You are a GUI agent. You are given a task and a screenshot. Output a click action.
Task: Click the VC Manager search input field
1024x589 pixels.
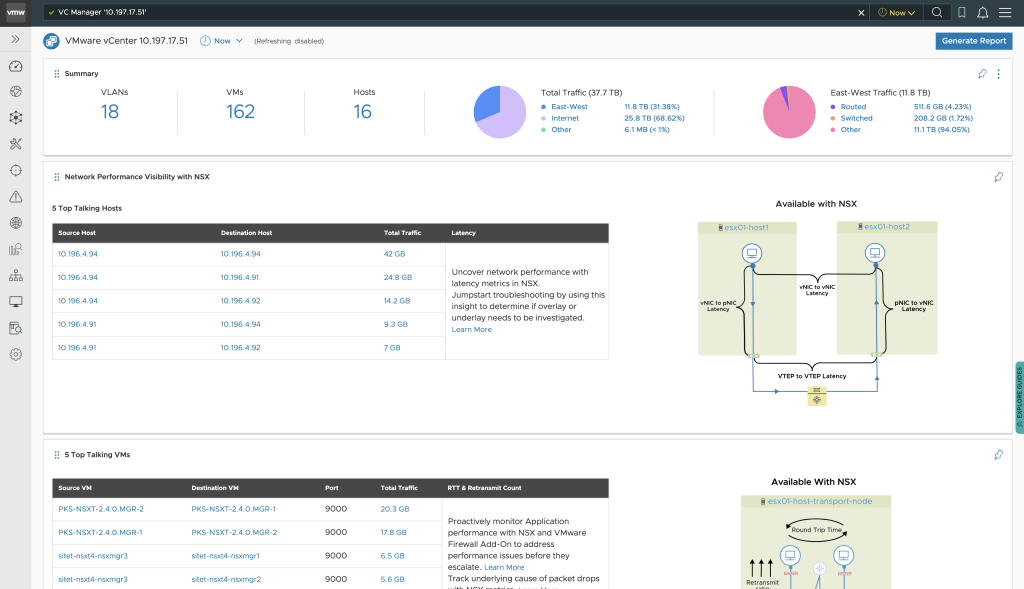pyautogui.click(x=450, y=13)
